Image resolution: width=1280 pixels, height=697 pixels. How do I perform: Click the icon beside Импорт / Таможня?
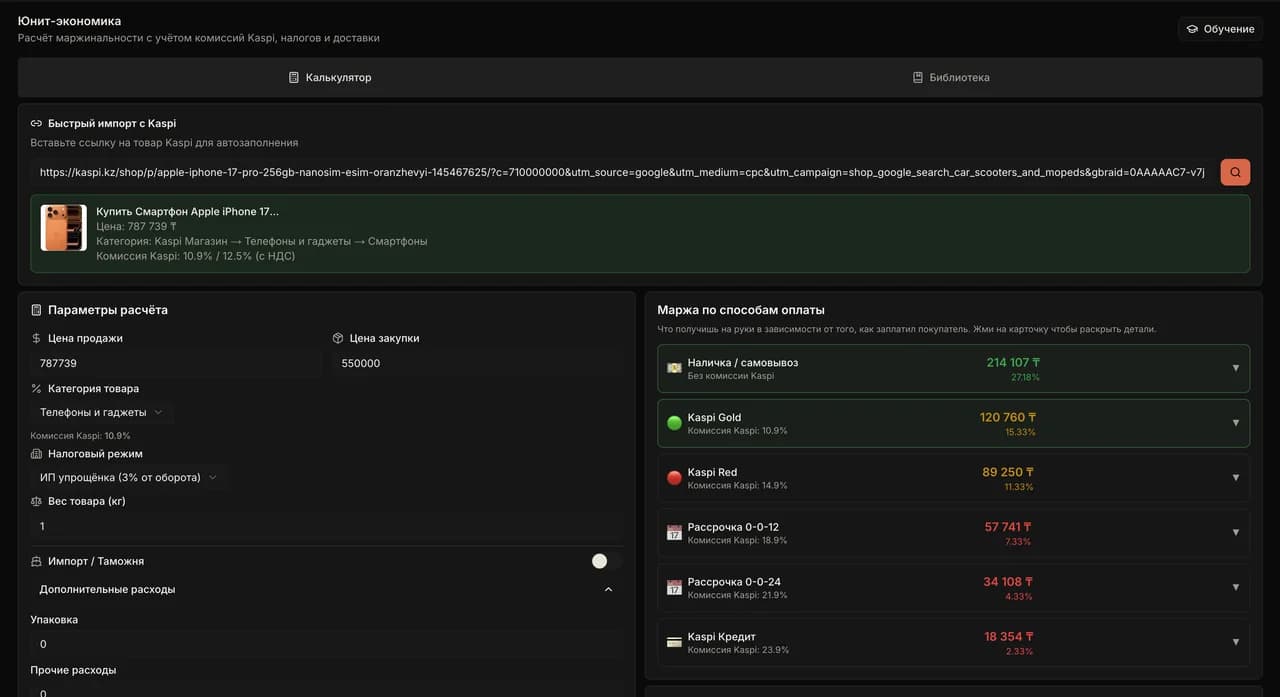point(36,561)
